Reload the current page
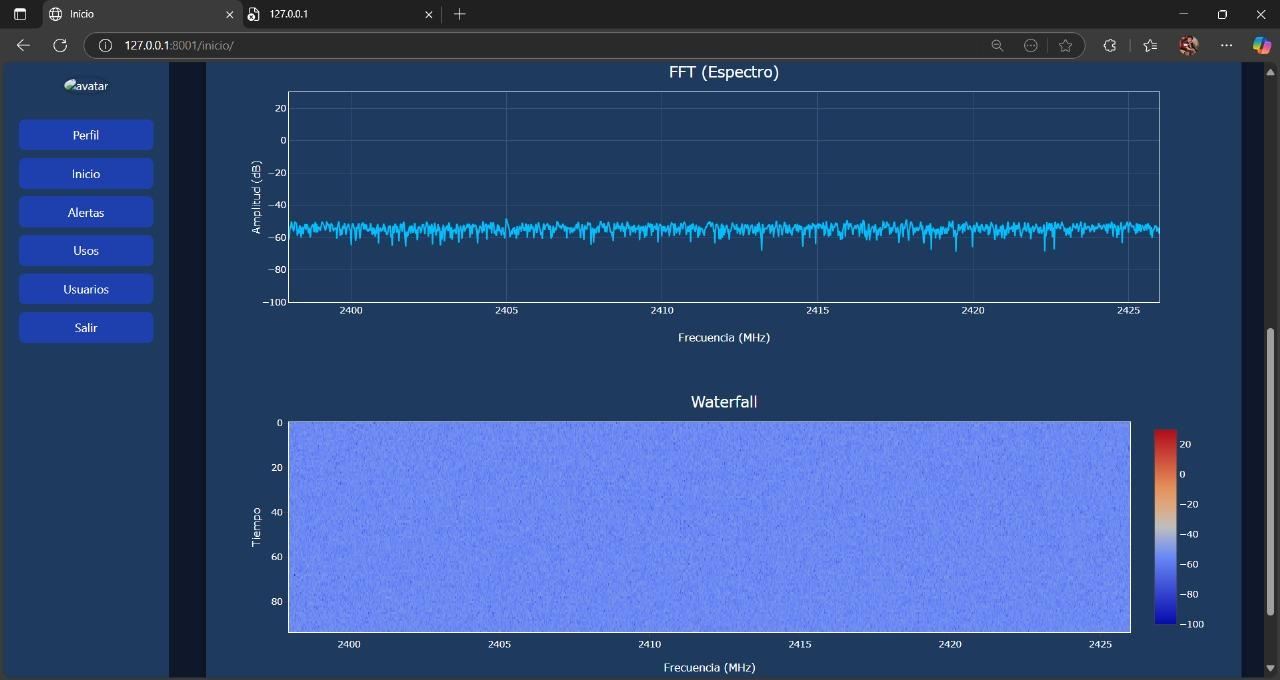Image resolution: width=1280 pixels, height=680 pixels. coord(60,45)
